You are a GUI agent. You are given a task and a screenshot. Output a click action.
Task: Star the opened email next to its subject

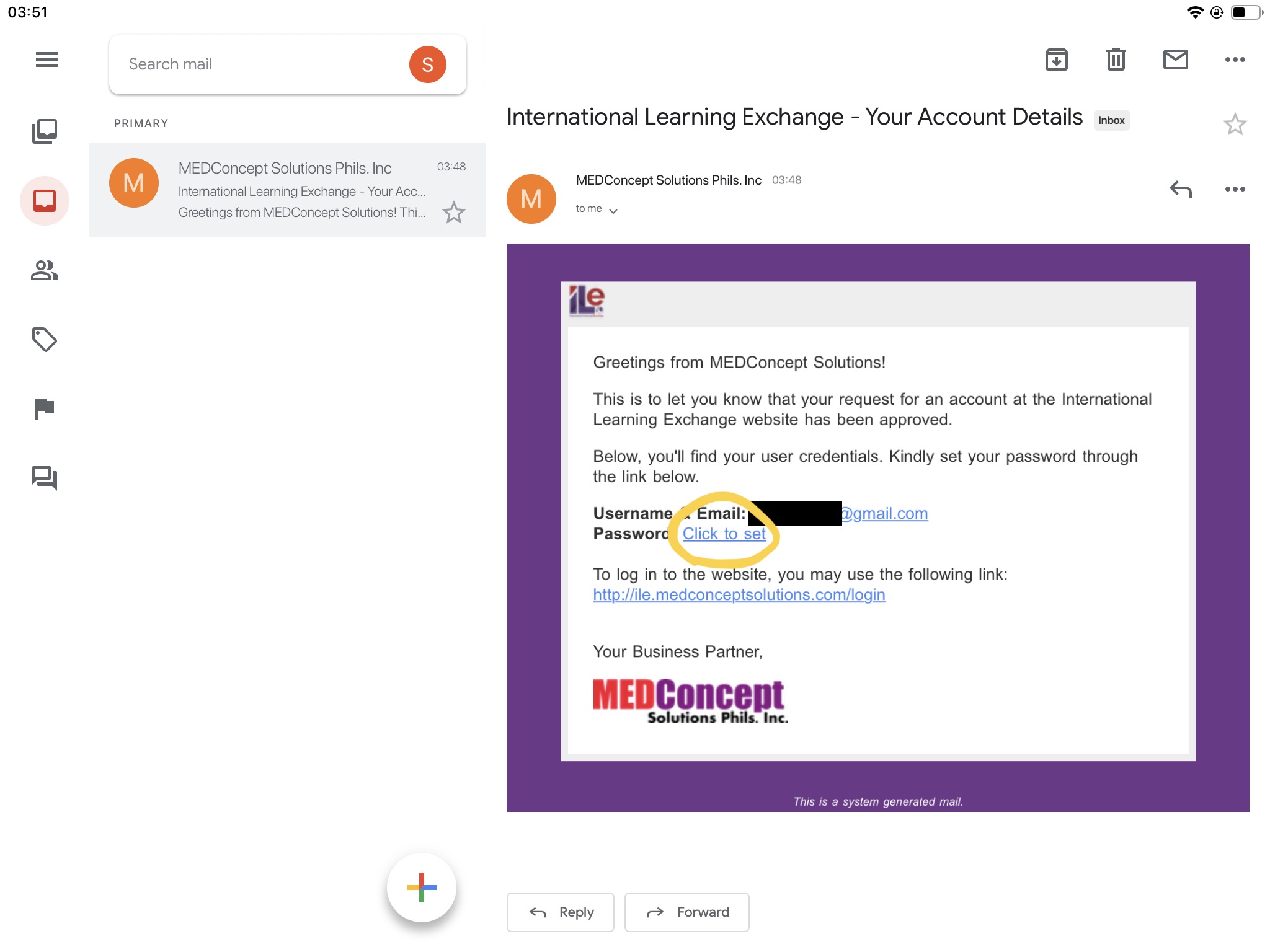[1235, 125]
